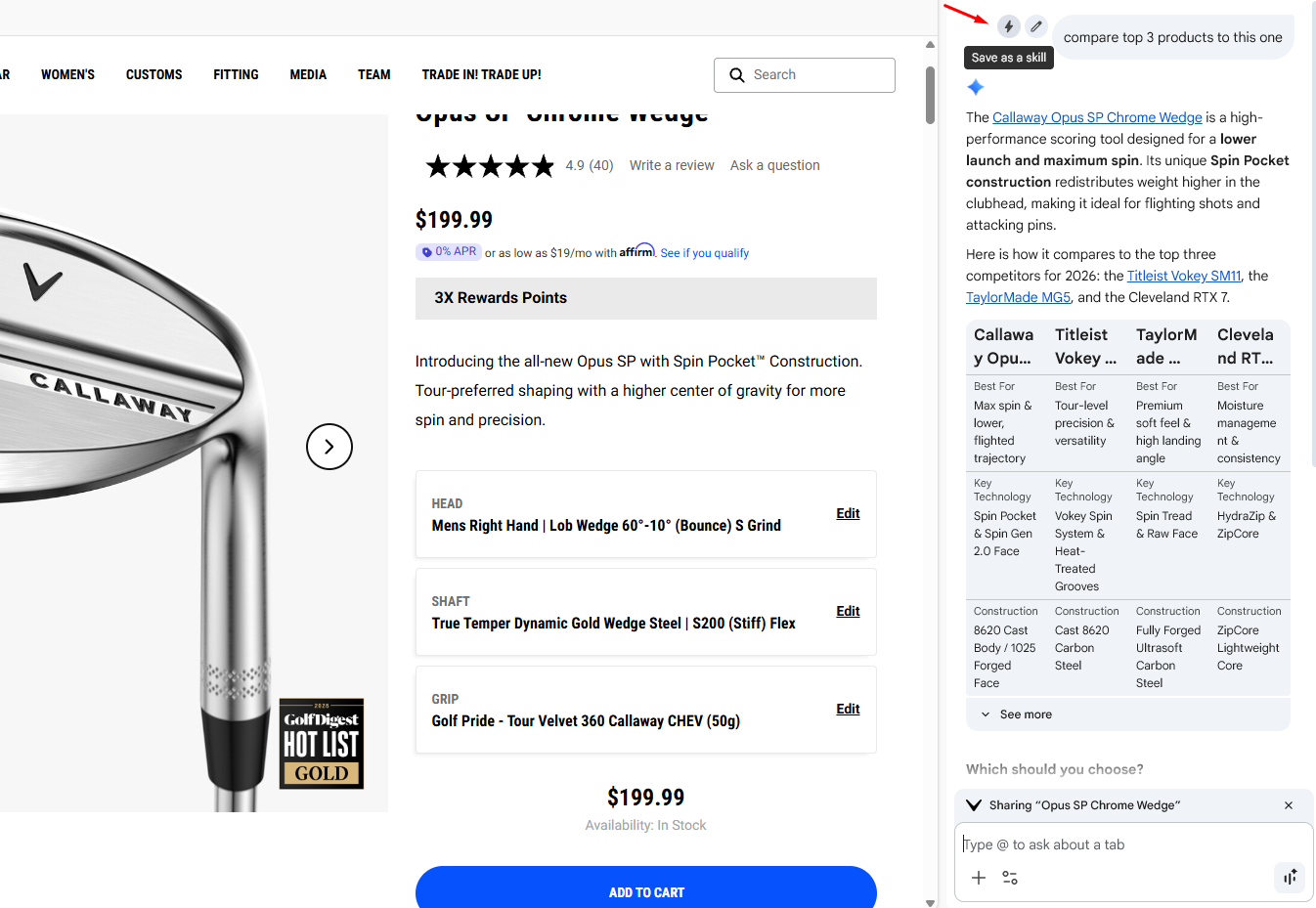This screenshot has height=908, width=1316.
Task: Click the edit prompt pencil icon
Action: pos(1036,26)
